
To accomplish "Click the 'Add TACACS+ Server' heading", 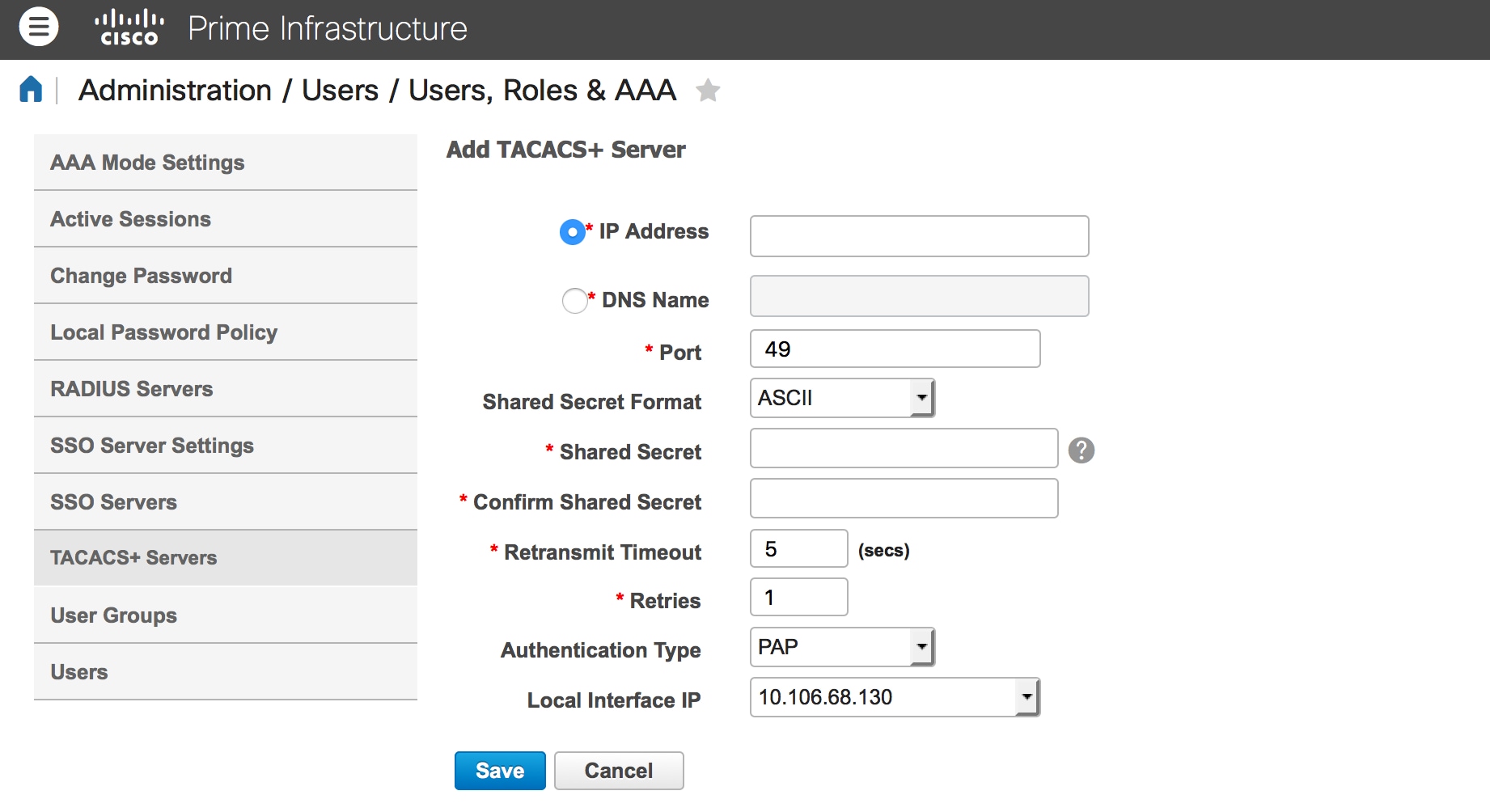I will point(566,150).
